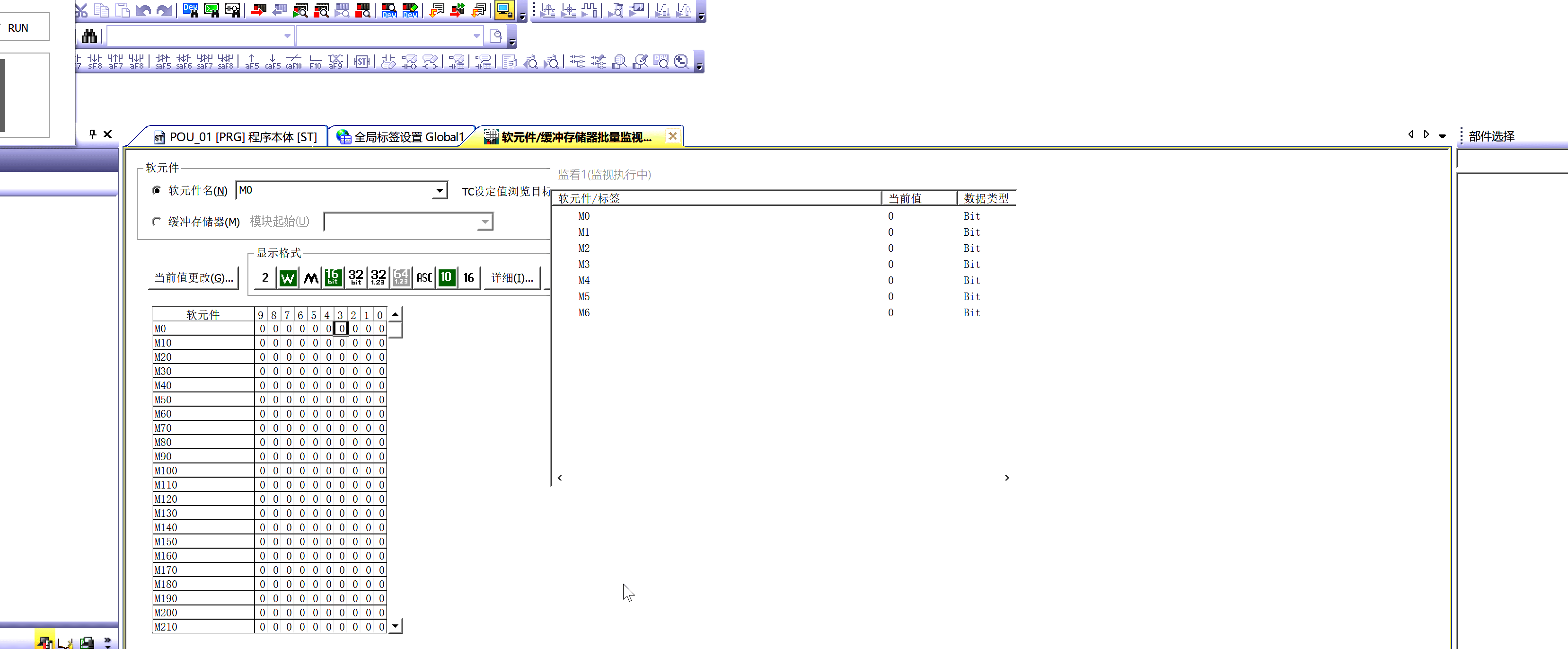Switch to hexadecimal 16 display format
The width and height of the screenshot is (1568, 649).
[x=468, y=277]
